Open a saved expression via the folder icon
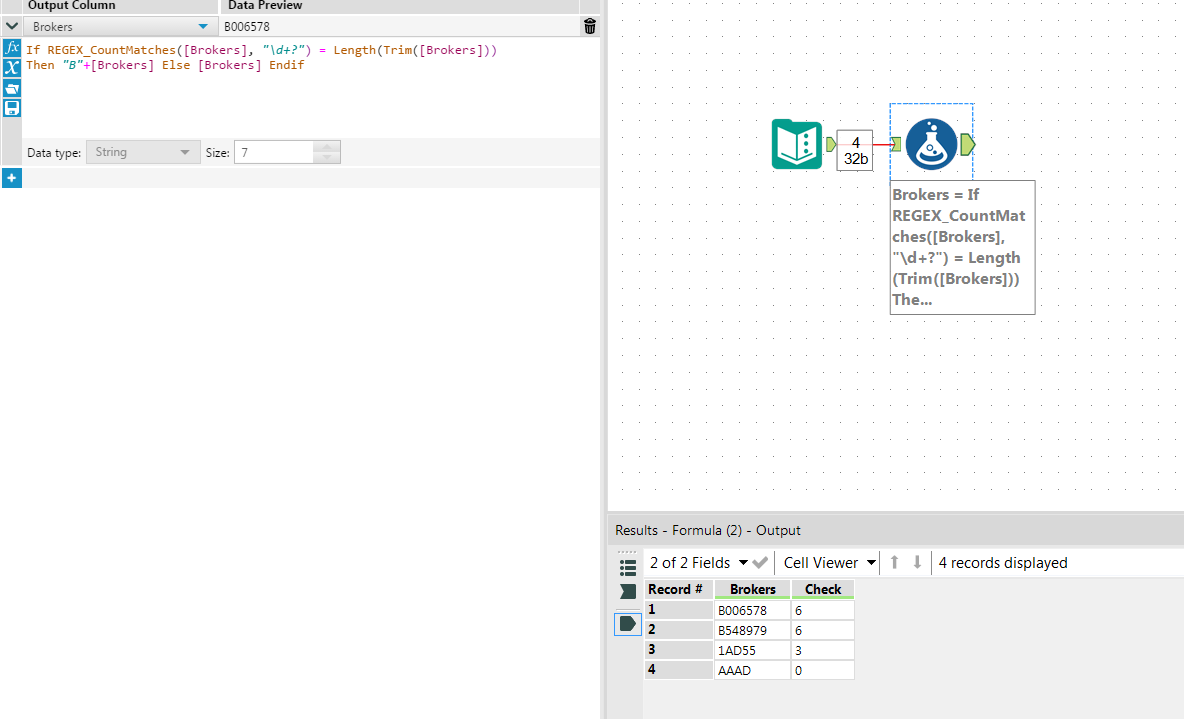This screenshot has height=719, width=1184. click(12, 88)
